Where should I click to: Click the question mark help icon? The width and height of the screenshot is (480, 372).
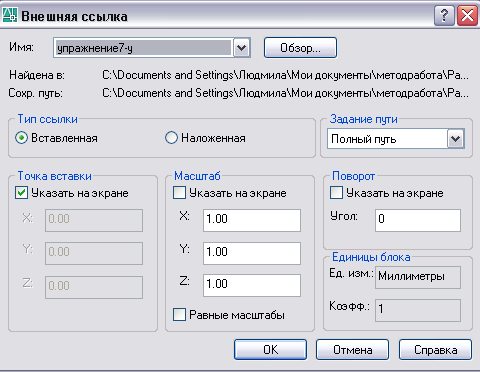click(x=444, y=15)
